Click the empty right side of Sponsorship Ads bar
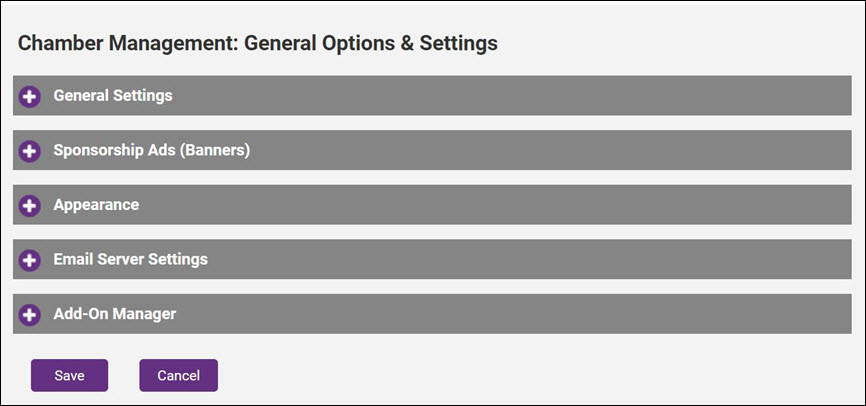The image size is (866, 406). point(780,150)
